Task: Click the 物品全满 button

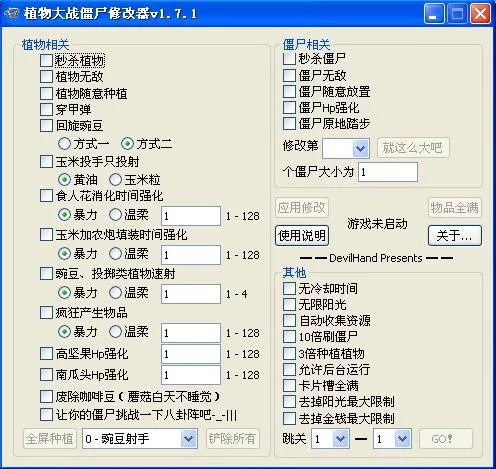Action: click(455, 208)
